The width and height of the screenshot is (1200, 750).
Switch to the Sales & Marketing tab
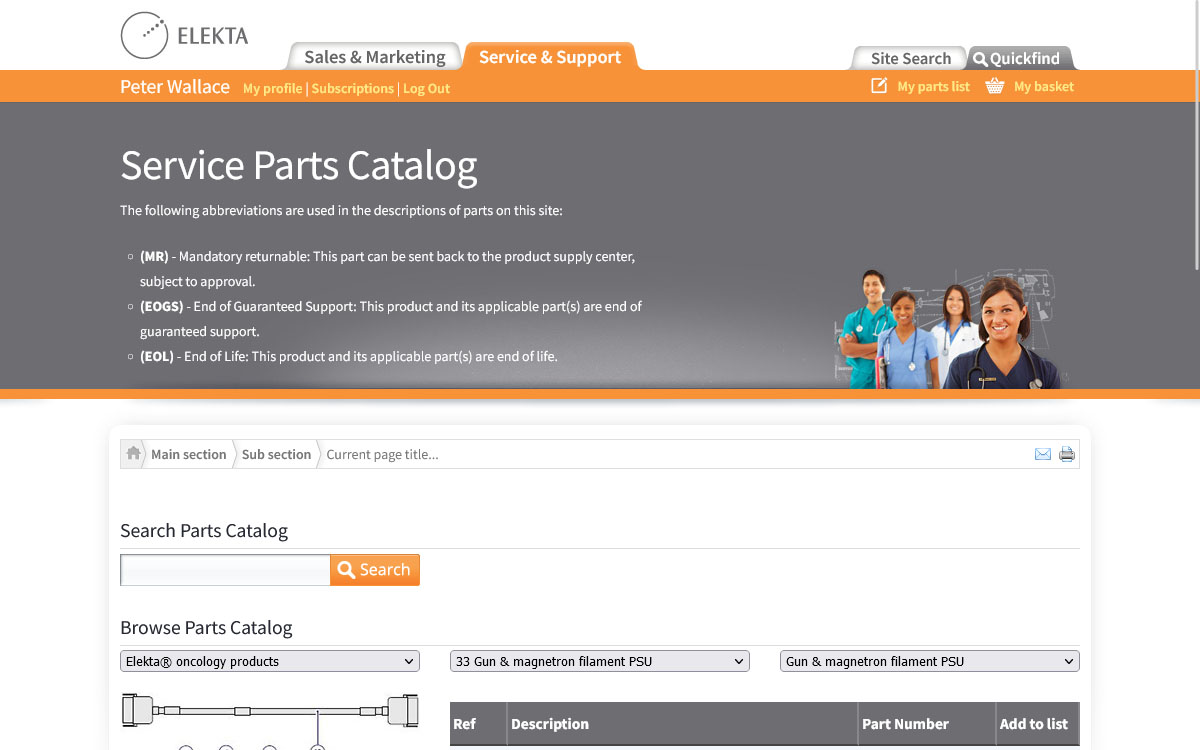pos(374,57)
